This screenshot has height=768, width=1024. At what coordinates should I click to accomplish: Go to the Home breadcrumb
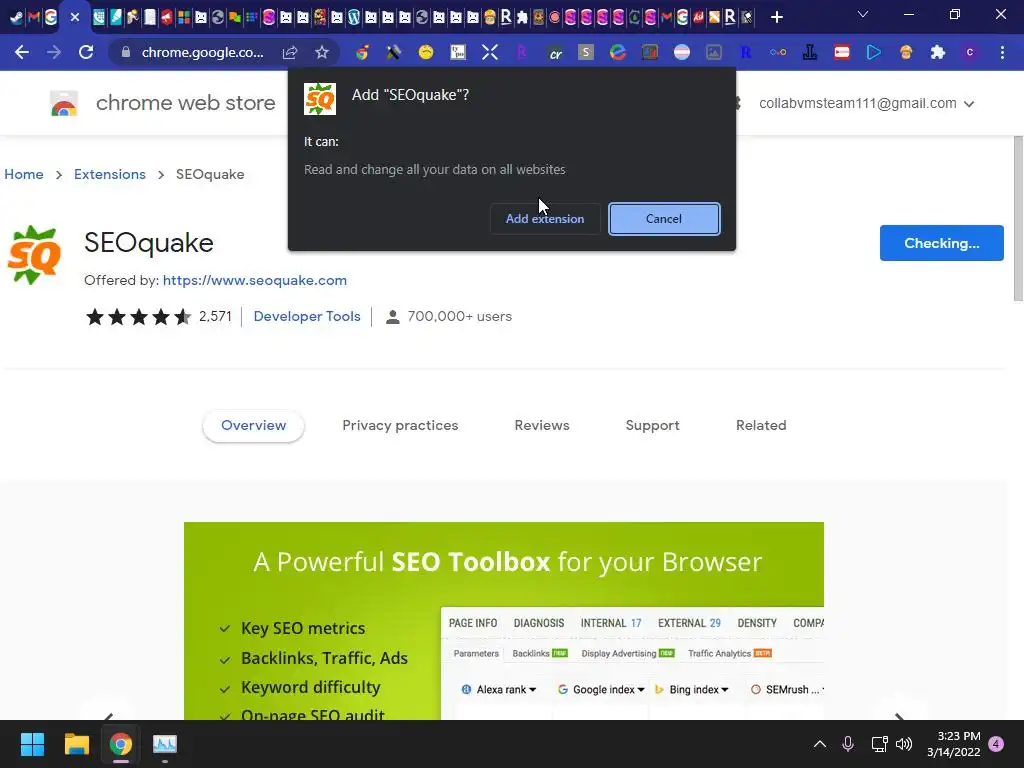pos(24,174)
